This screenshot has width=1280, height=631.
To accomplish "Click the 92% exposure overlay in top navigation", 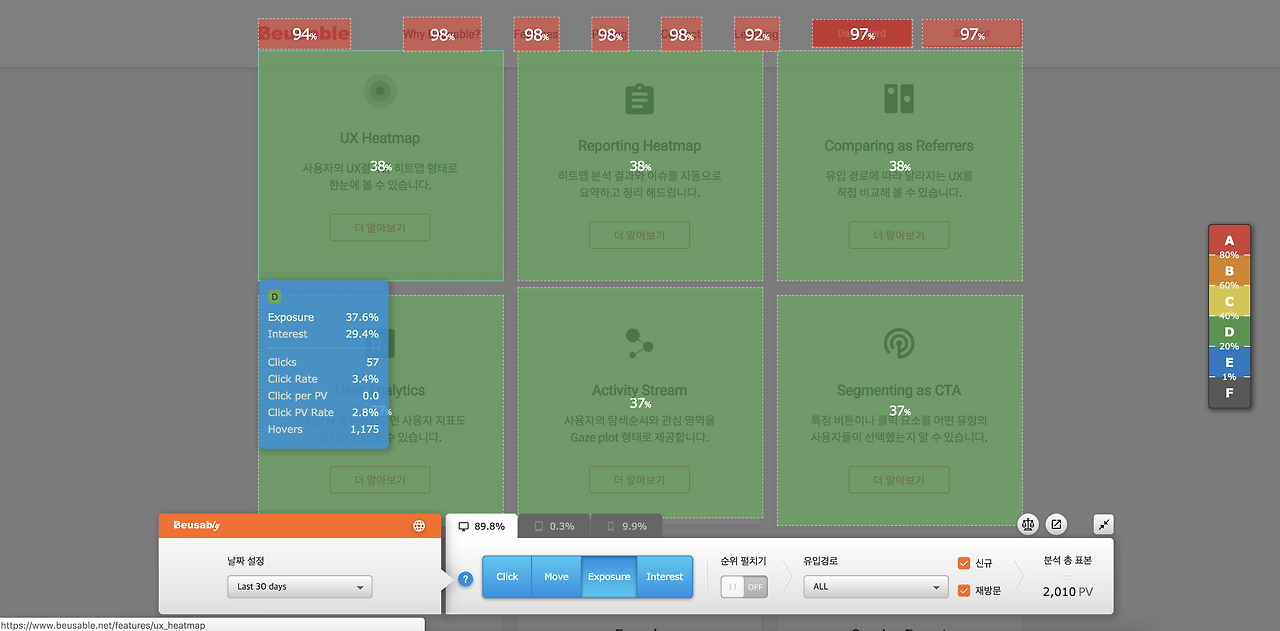I will pos(756,34).
